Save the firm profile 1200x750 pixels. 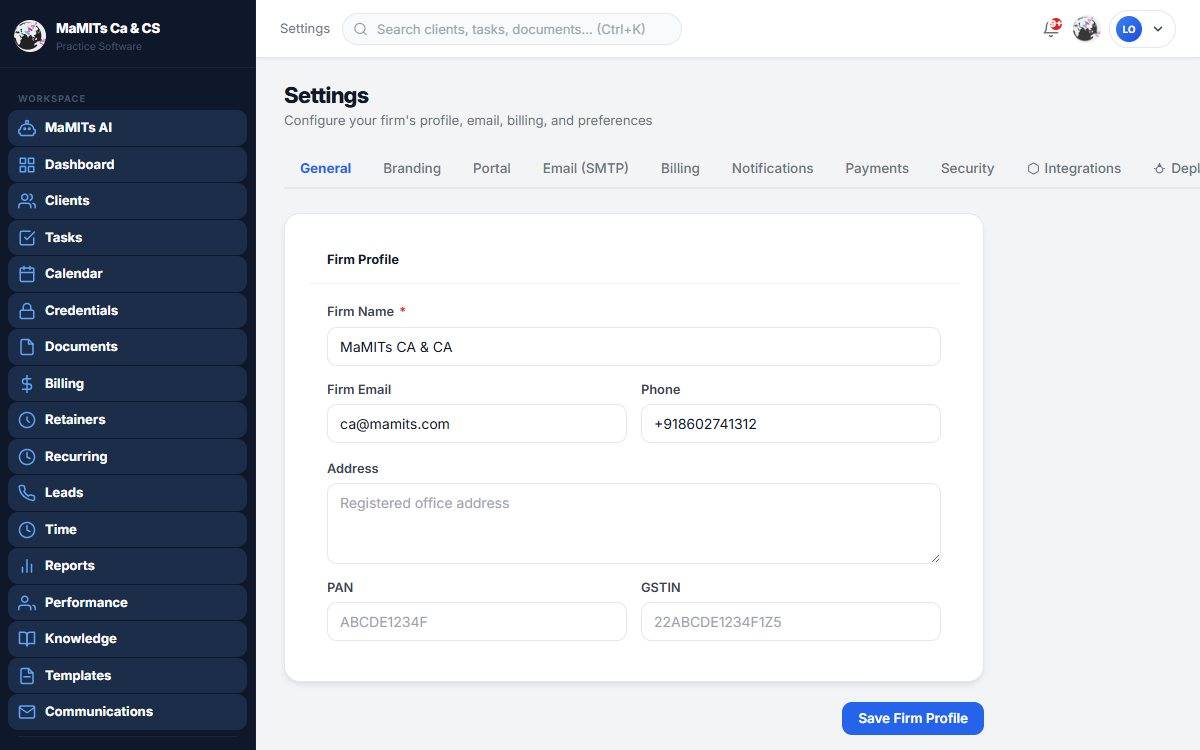tap(913, 718)
